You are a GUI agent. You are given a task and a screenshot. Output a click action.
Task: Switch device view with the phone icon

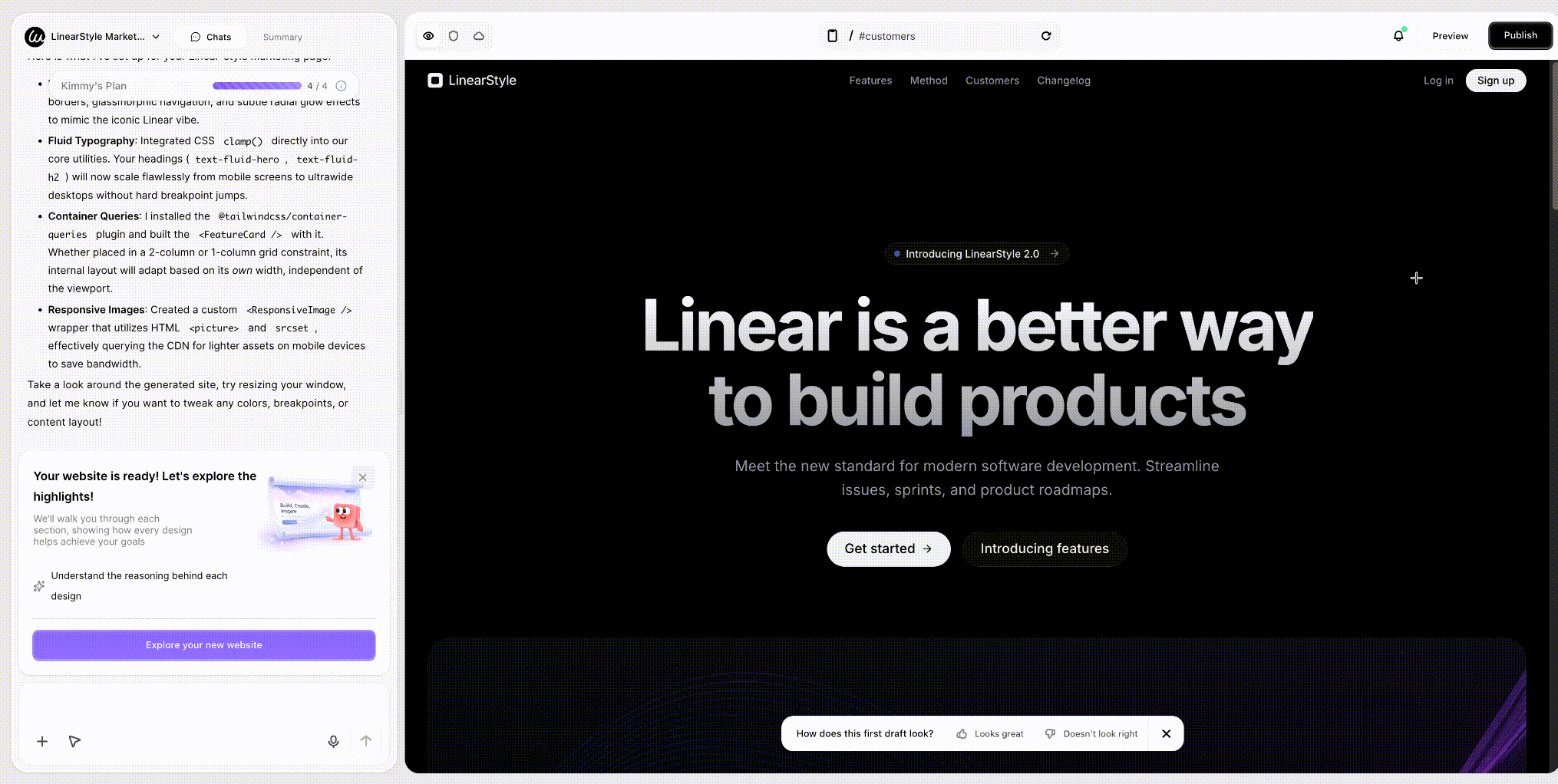coord(832,36)
